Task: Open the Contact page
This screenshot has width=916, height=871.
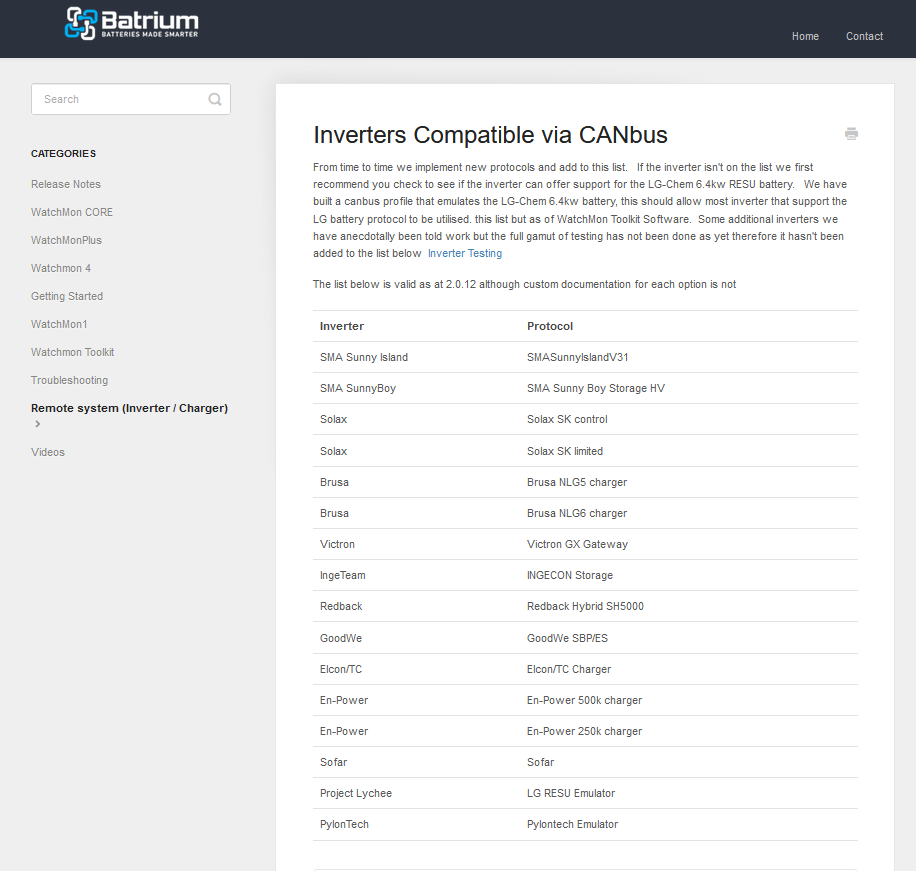Action: click(864, 36)
